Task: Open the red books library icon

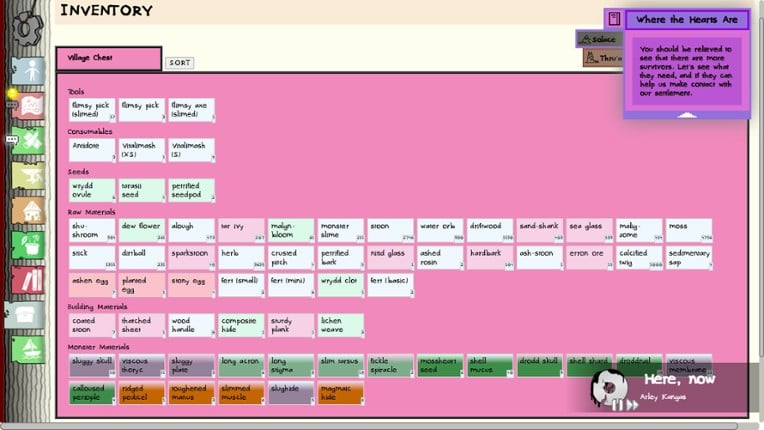Action: click(x=29, y=280)
